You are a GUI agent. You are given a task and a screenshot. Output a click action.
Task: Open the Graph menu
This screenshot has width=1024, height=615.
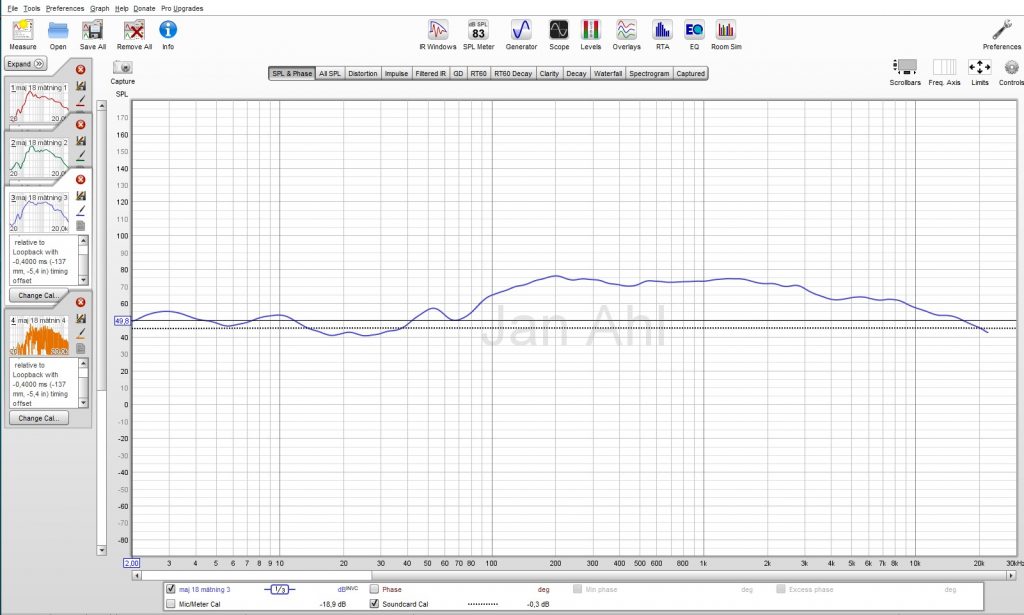[x=99, y=8]
